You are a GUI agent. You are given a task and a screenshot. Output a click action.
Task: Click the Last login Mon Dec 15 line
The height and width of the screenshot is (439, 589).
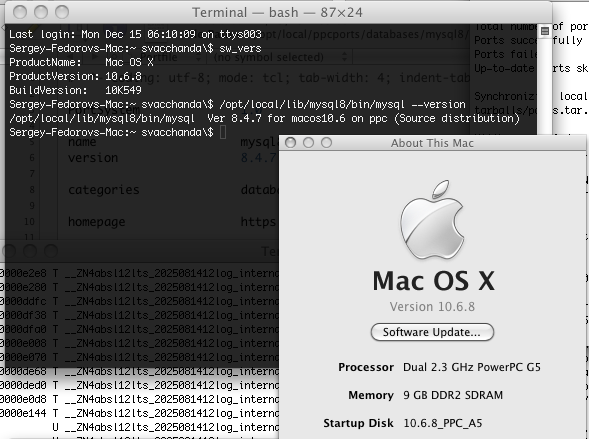135,34
